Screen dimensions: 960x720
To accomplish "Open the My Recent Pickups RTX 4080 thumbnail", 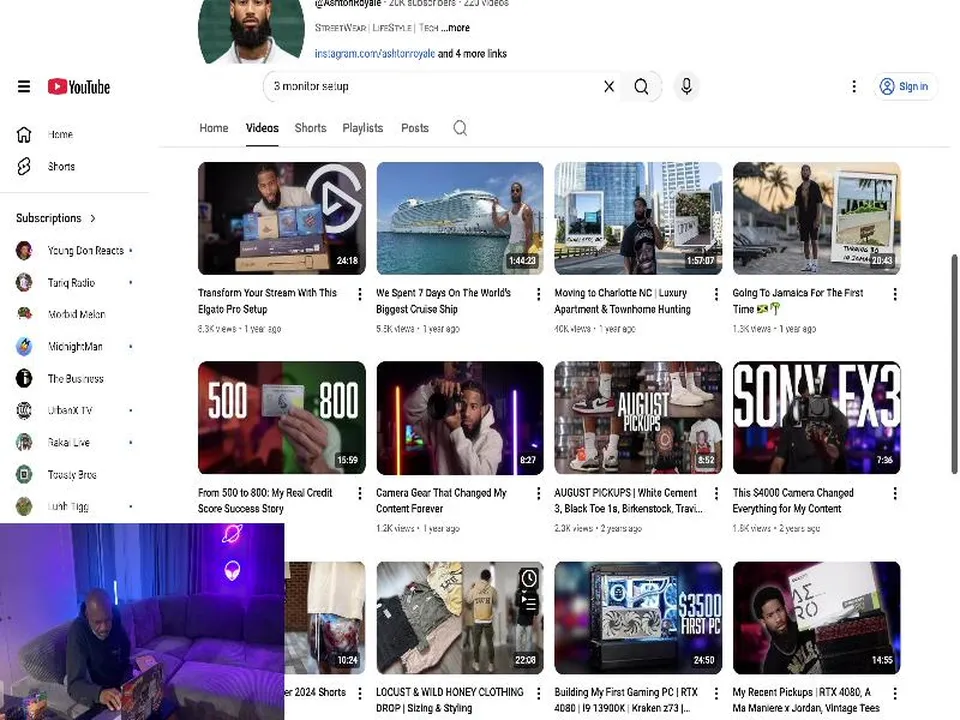I will click(817, 618).
